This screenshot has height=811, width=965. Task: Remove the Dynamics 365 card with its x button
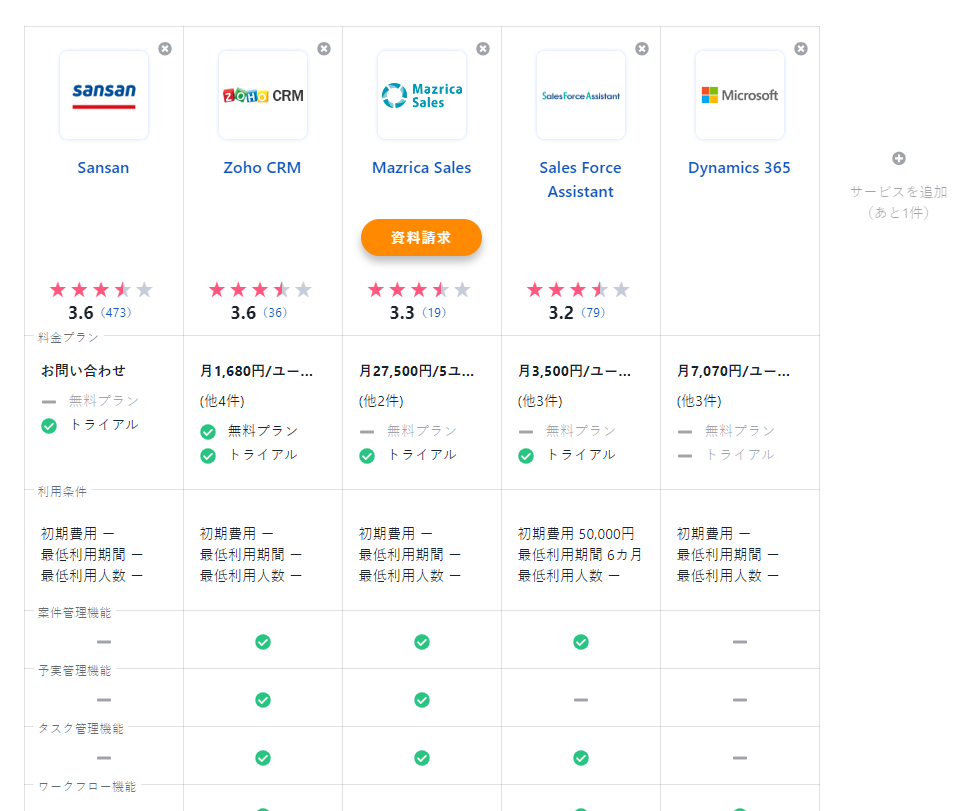point(800,48)
